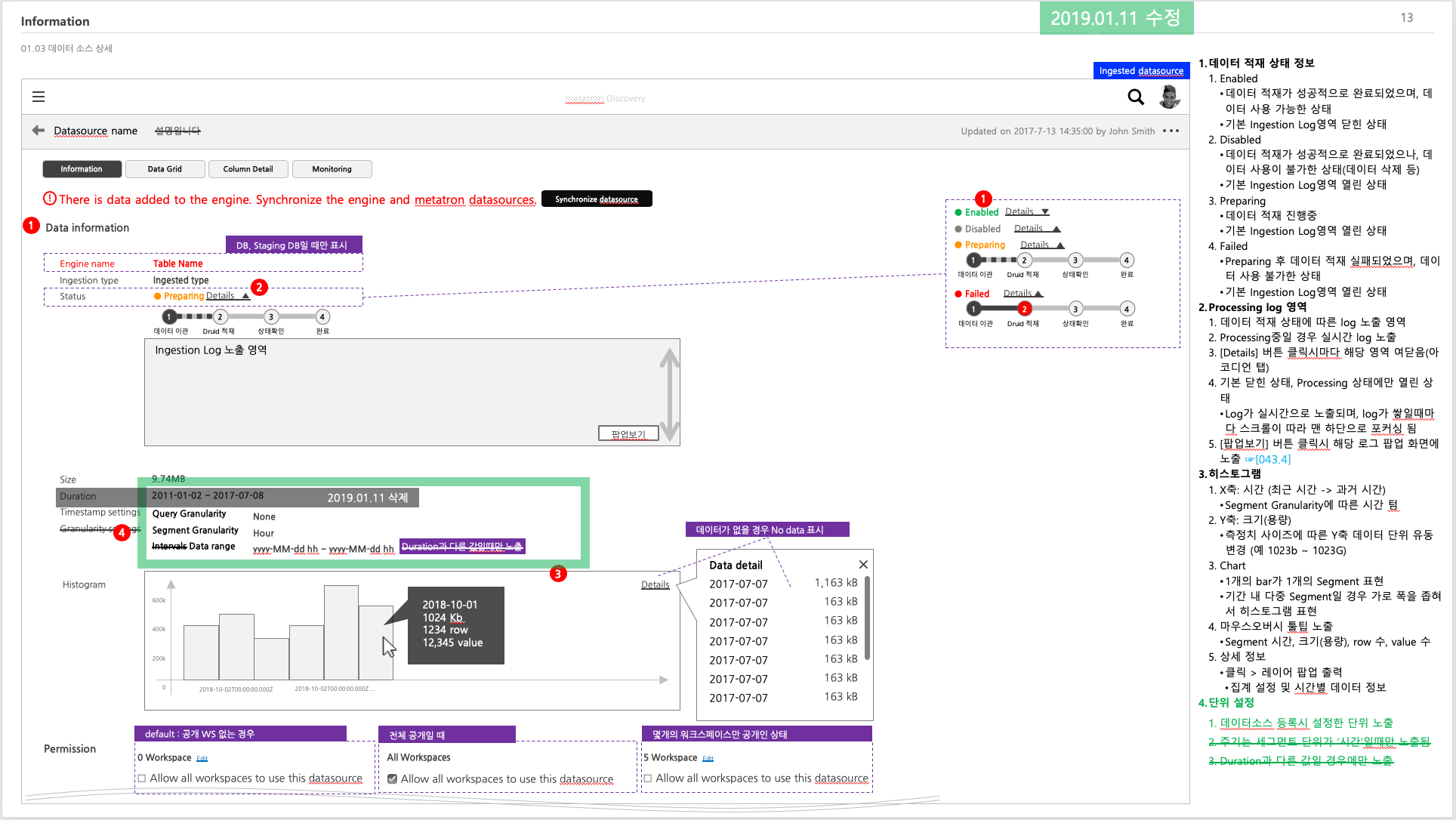The height and width of the screenshot is (820, 1456).
Task: Click the histogram bar under the cursor tooltip
Action: [375, 643]
